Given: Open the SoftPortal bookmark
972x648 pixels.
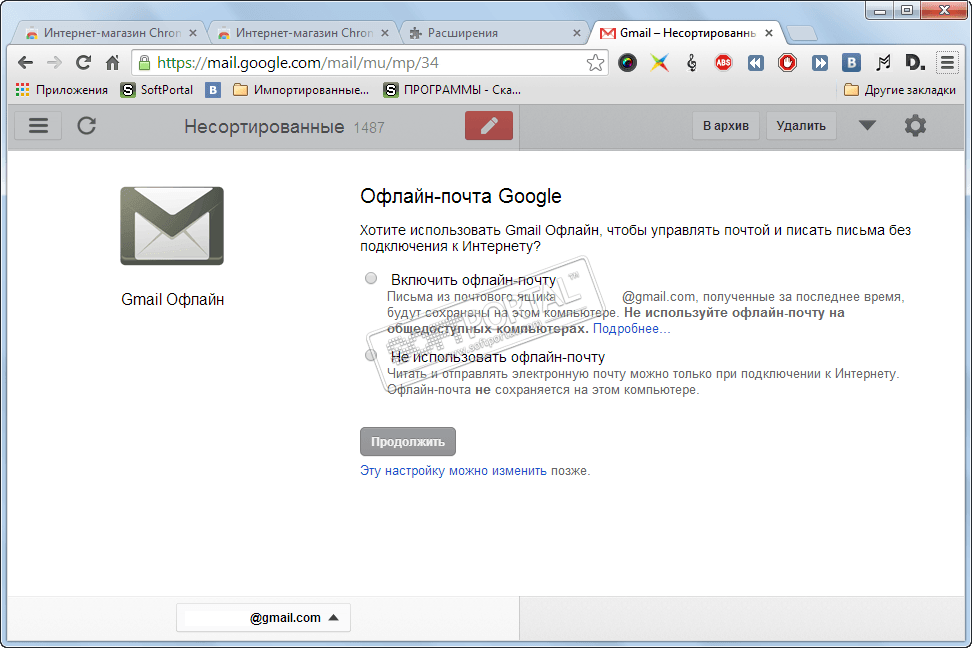Looking at the screenshot, I should pyautogui.click(x=157, y=90).
